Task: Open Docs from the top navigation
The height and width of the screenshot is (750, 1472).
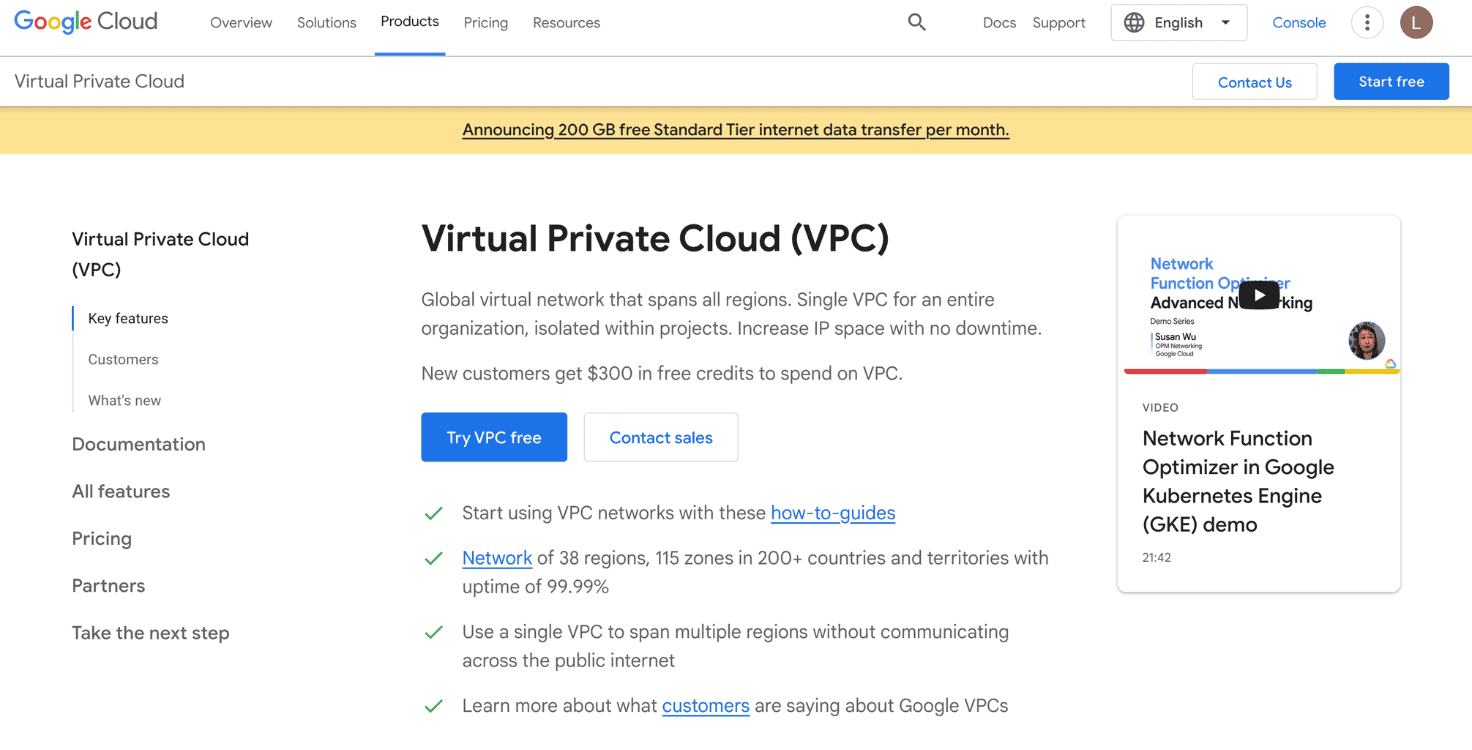Action: (999, 22)
